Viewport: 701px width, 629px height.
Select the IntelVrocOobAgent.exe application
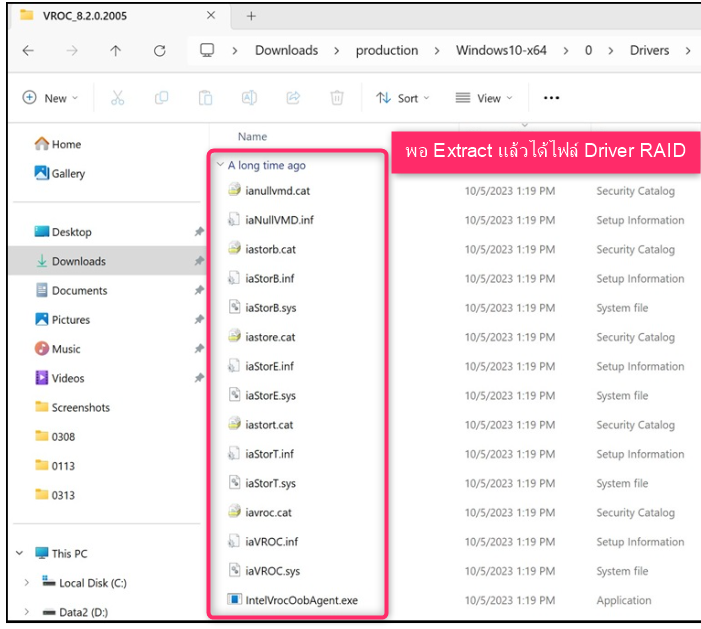293,600
